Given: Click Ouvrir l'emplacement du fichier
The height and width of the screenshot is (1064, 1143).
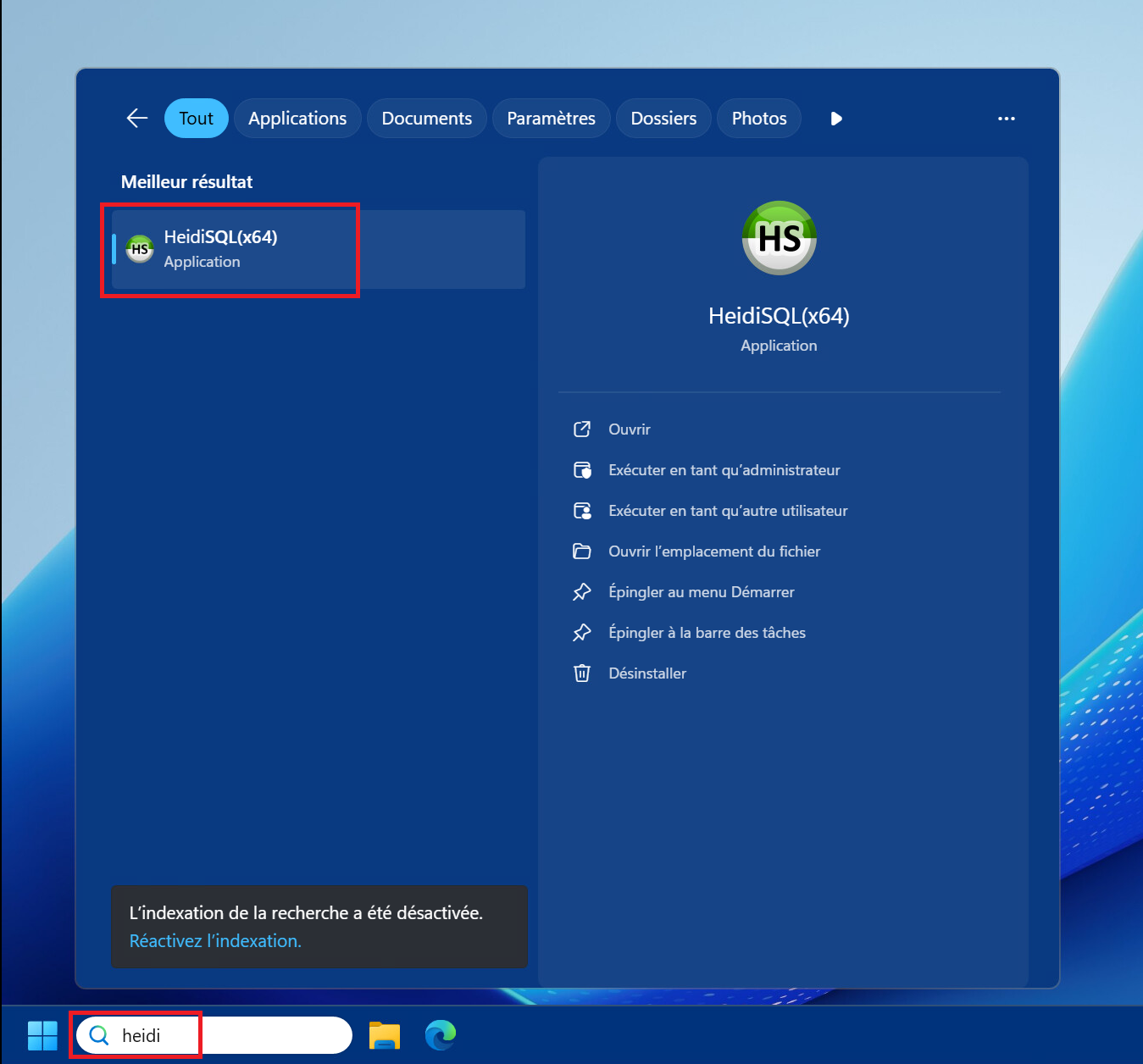Looking at the screenshot, I should coord(713,551).
